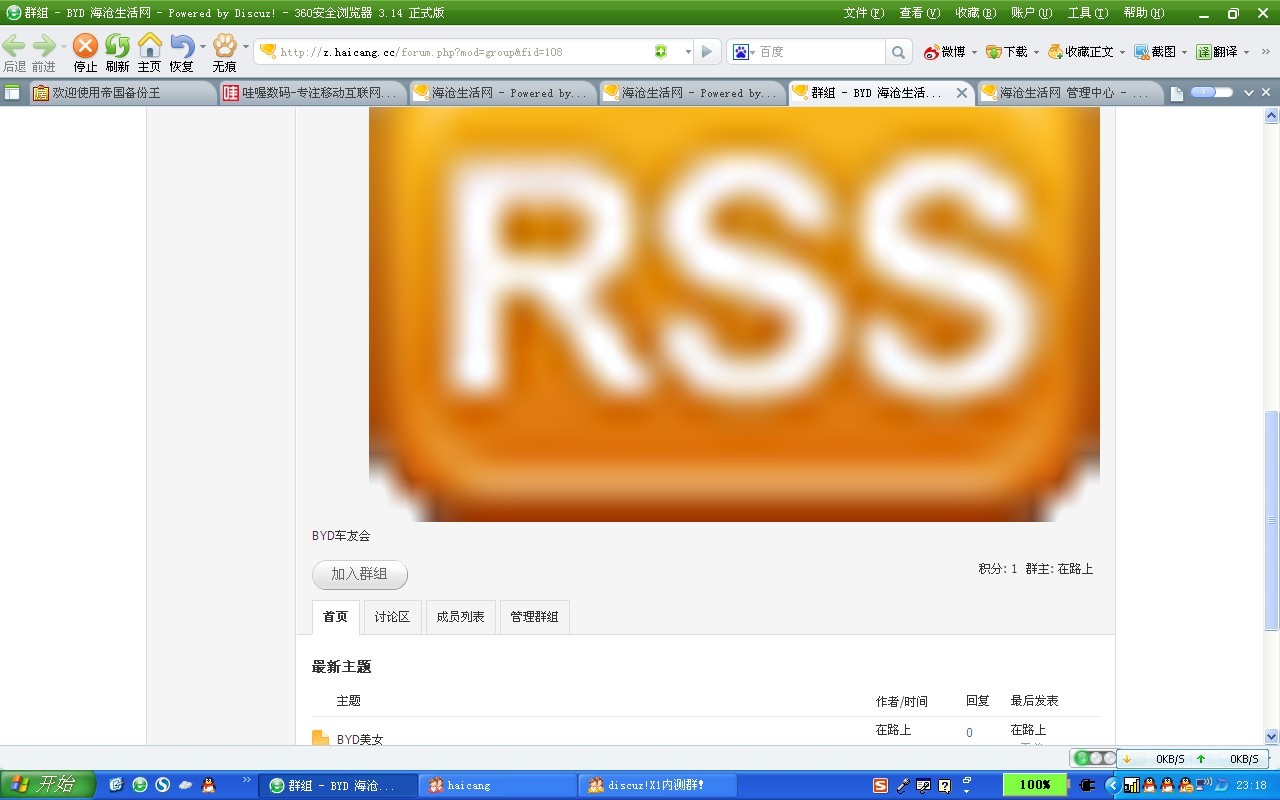Image resolution: width=1280 pixels, height=800 pixels.
Task: Click the tab list icon left of tabs
Action: click(12, 93)
